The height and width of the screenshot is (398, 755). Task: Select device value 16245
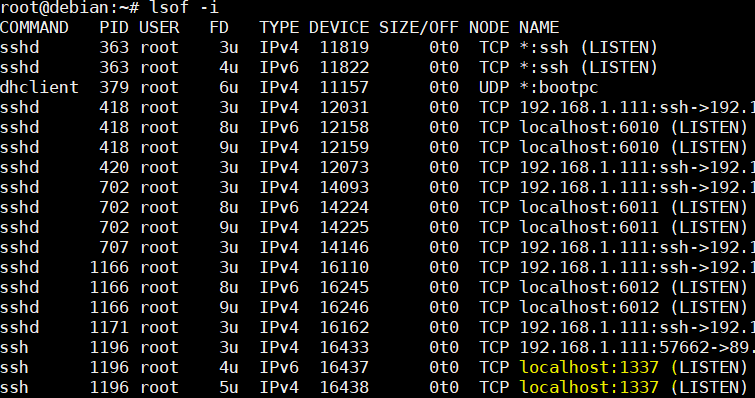pos(344,287)
